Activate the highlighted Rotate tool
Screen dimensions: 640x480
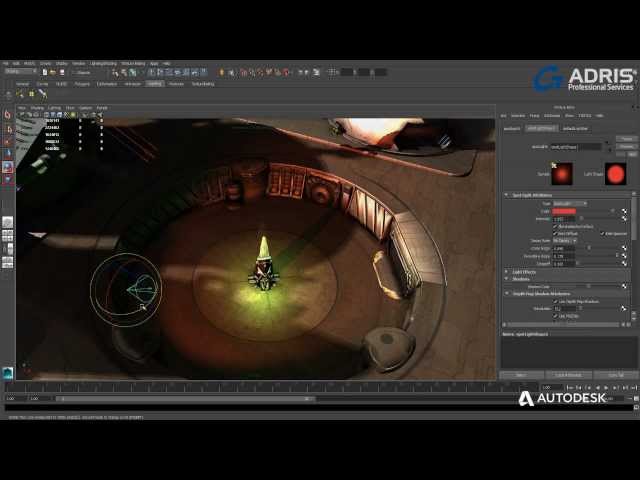coord(8,167)
